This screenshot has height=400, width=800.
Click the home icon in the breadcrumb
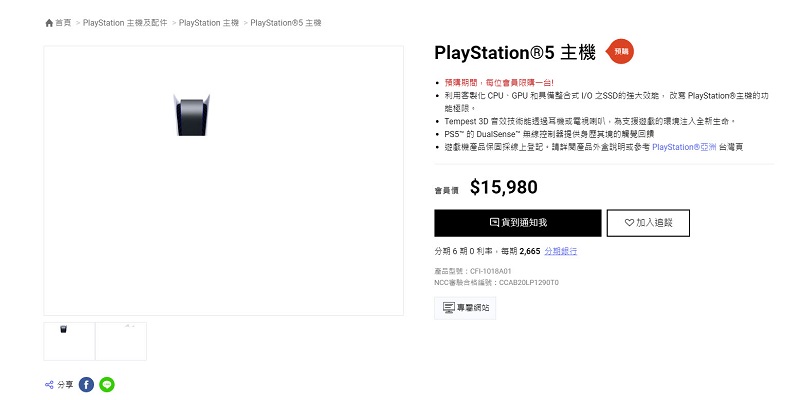point(49,22)
